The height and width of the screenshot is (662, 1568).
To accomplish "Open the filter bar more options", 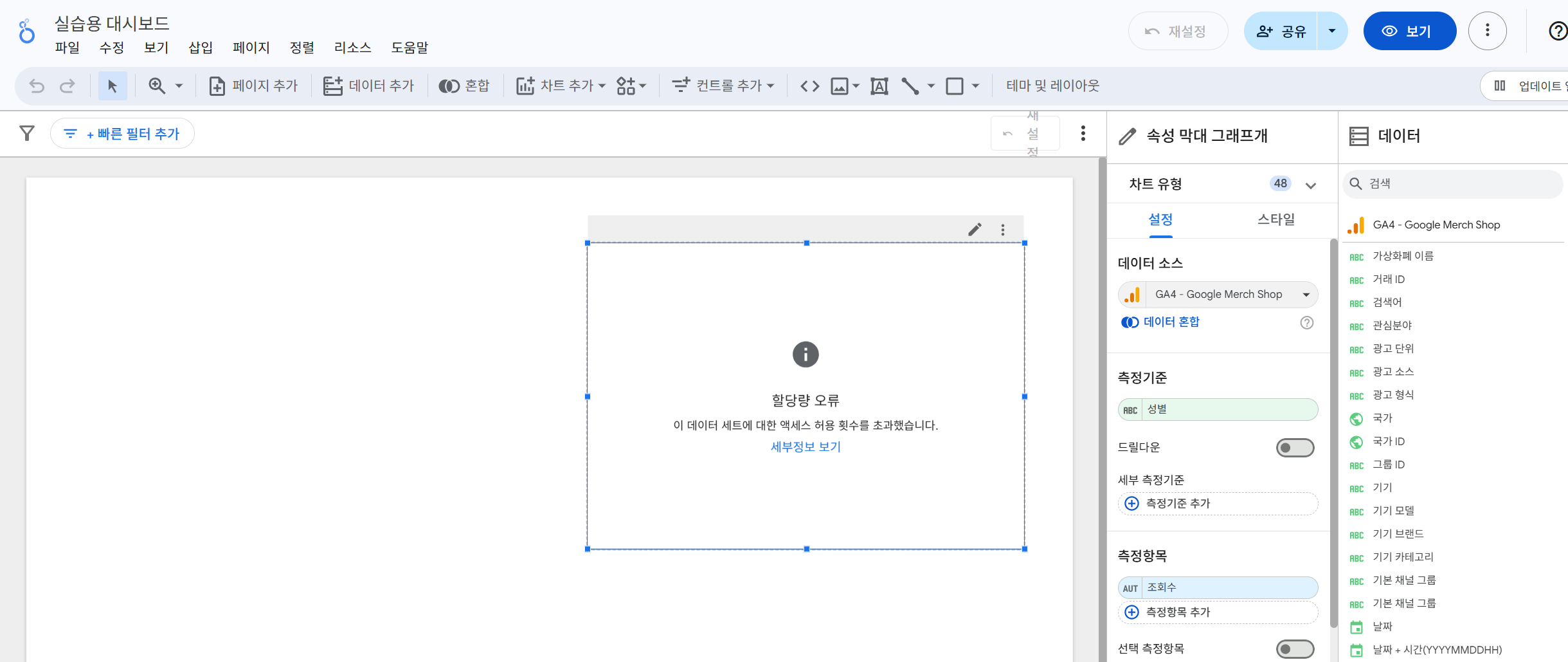I will [1083, 133].
